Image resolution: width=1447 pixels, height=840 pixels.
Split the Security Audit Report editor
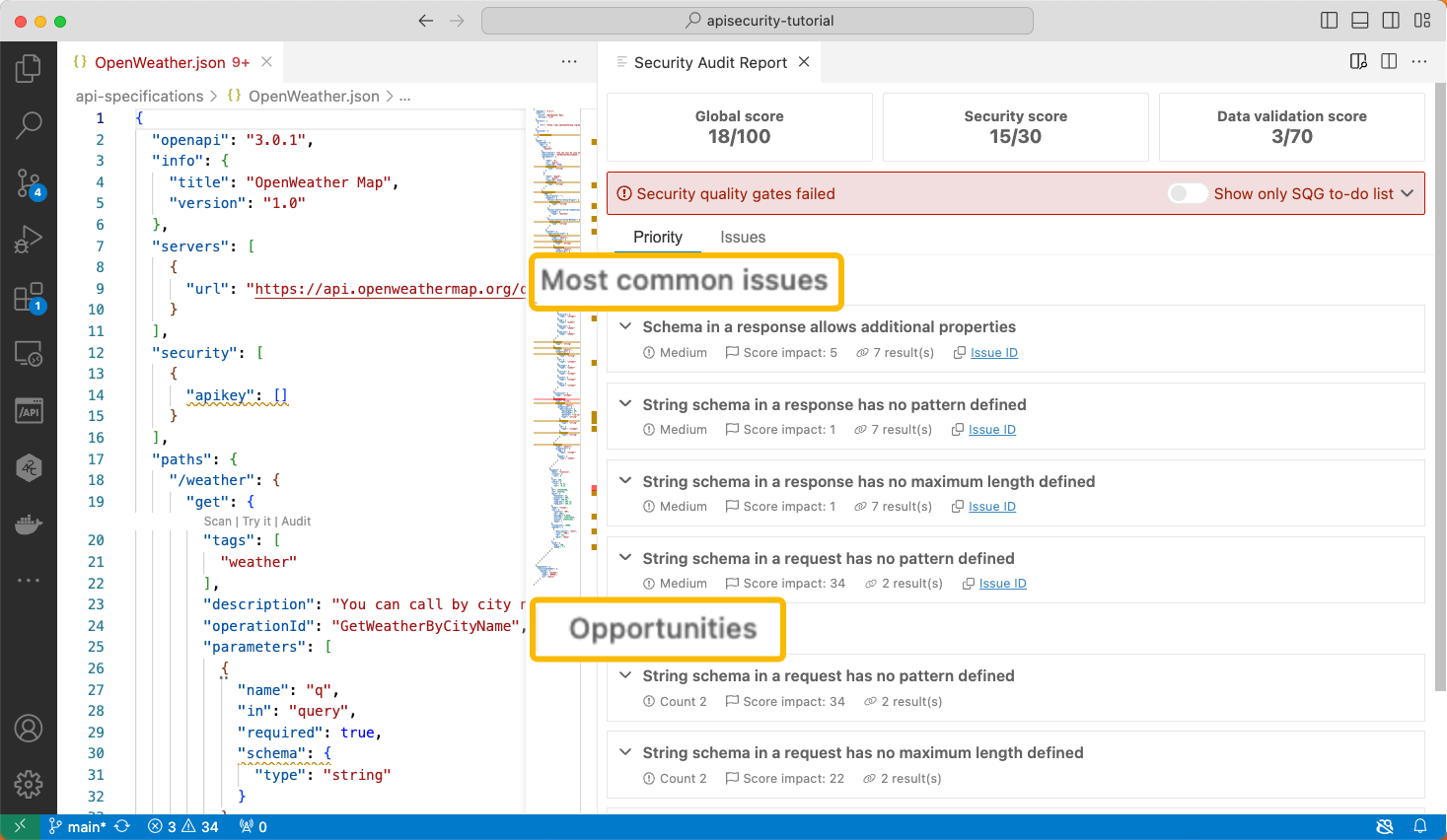click(x=1389, y=62)
